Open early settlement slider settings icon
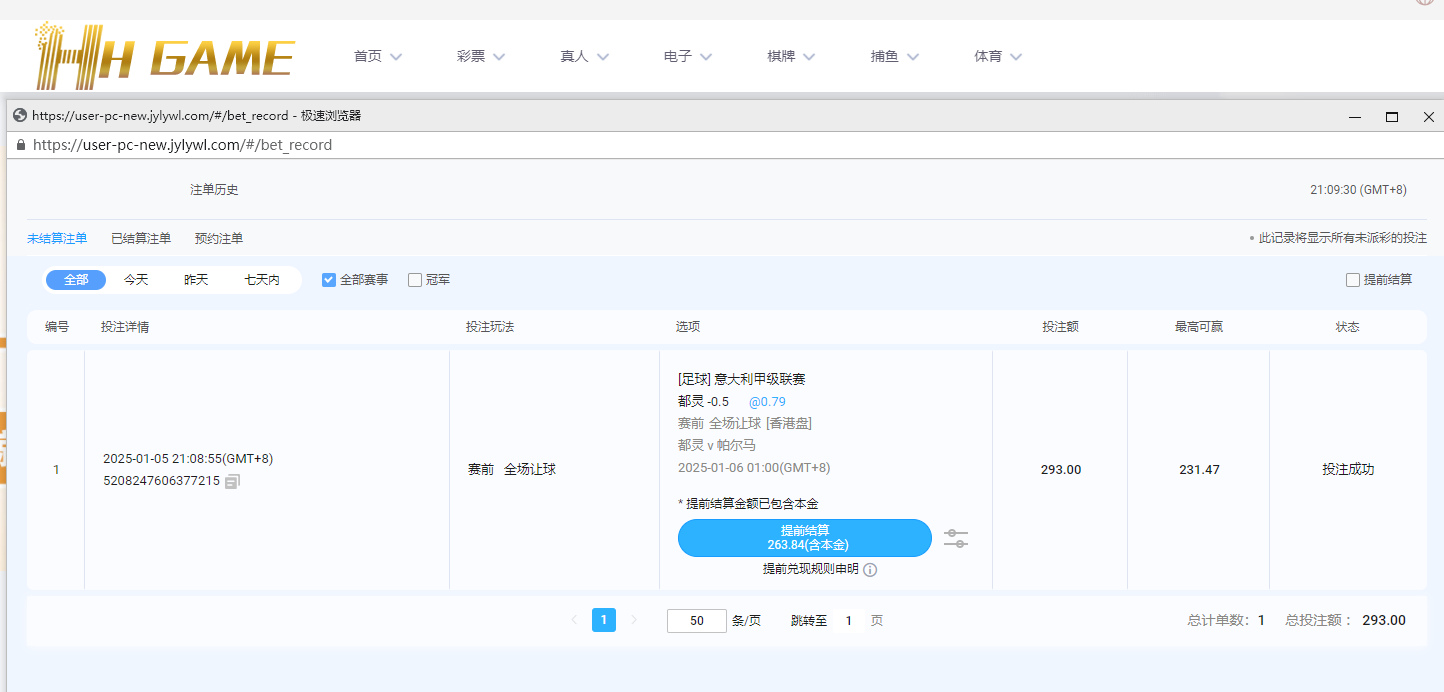The height and width of the screenshot is (692, 1444). 956,539
